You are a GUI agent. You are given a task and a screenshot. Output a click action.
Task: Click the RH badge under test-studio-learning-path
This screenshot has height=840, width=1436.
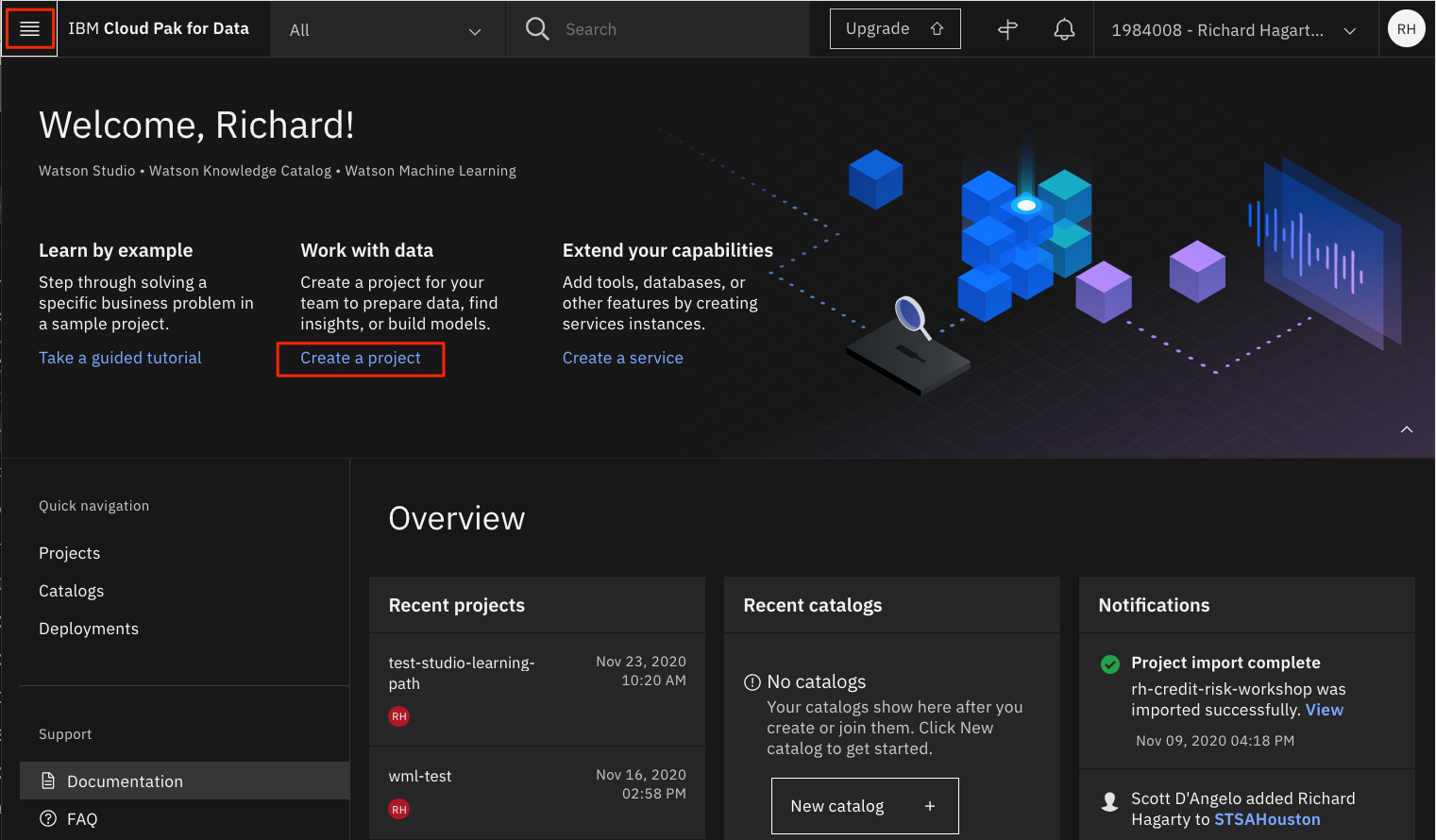(x=399, y=716)
